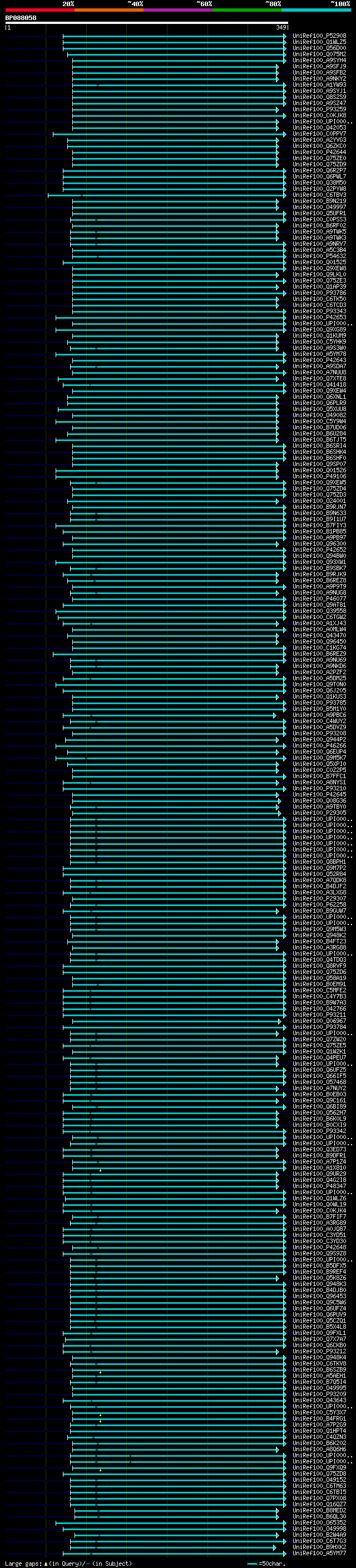Select hit label UniRef100_Q43470
Viewport: 356px width, 1568px height.
point(319,635)
